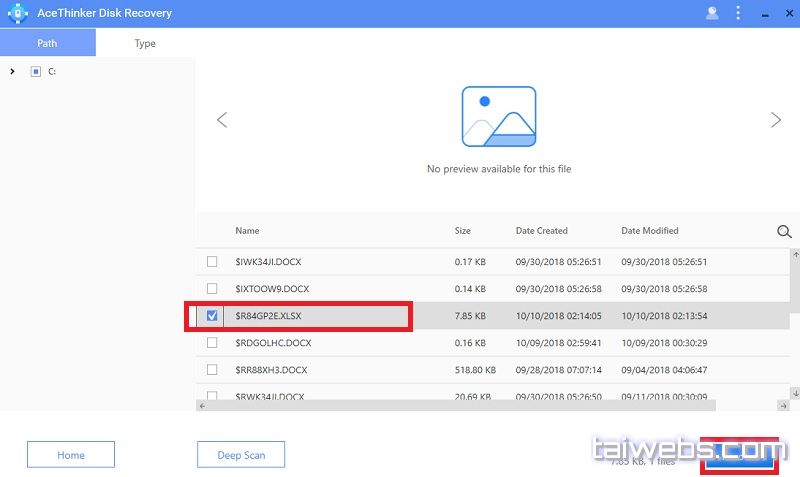Tick the checkbox for $RR88XH3.DOCX

click(212, 369)
